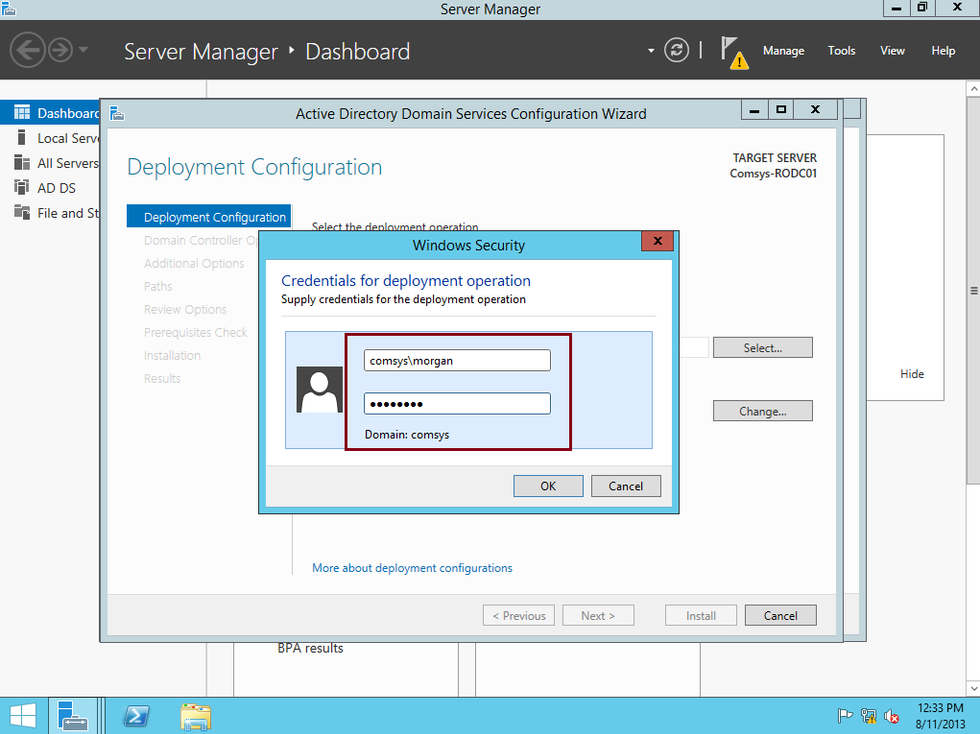Minimize the AD DS Configuration Wizard

point(754,110)
